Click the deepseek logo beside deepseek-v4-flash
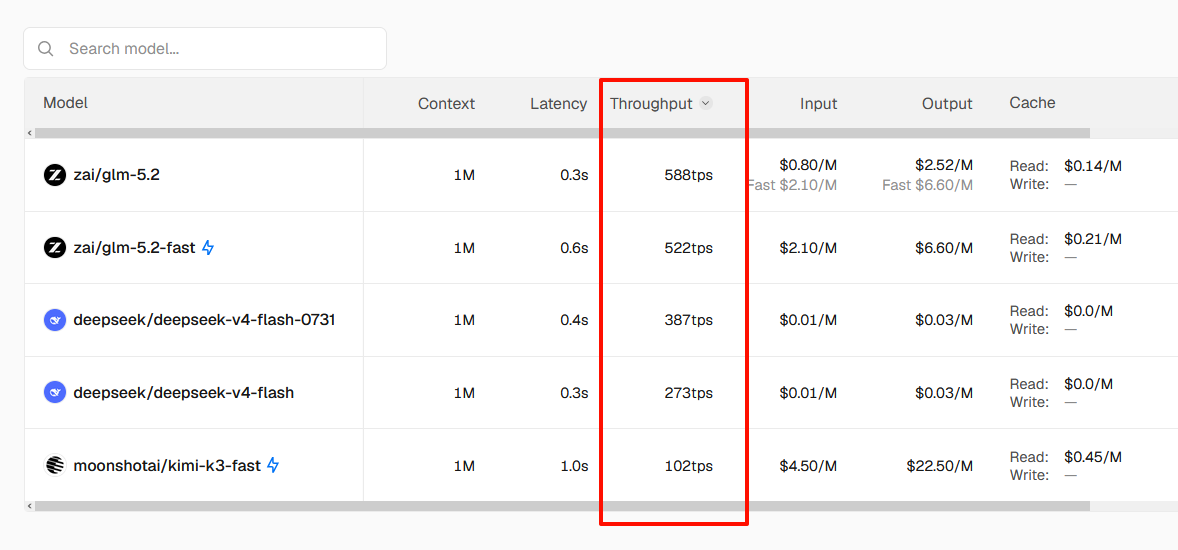 [x=55, y=392]
